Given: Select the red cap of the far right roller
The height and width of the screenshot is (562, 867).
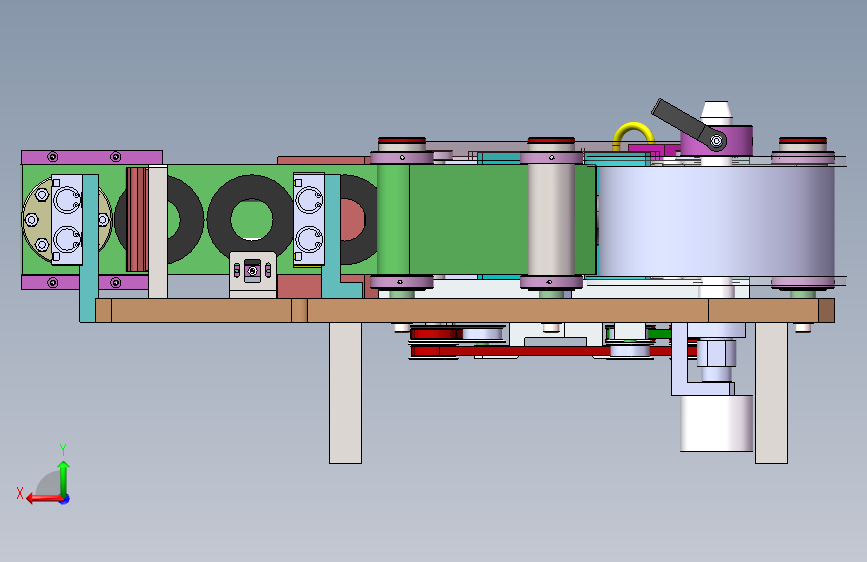Looking at the screenshot, I should pos(803,140).
